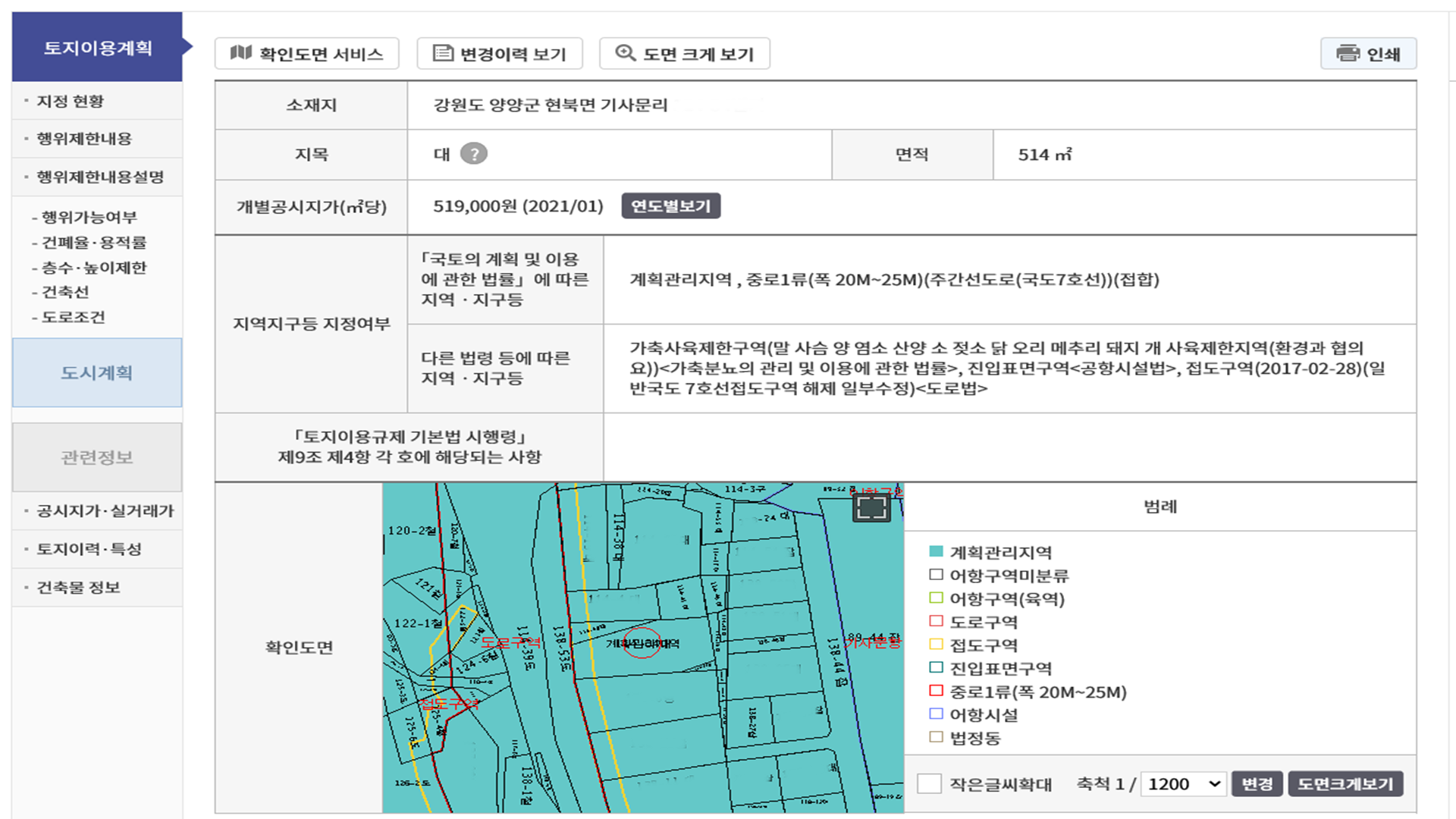This screenshot has width=1456, height=819.
Task: Click the 어항시설 blue legend swatch
Action: [x=936, y=714]
